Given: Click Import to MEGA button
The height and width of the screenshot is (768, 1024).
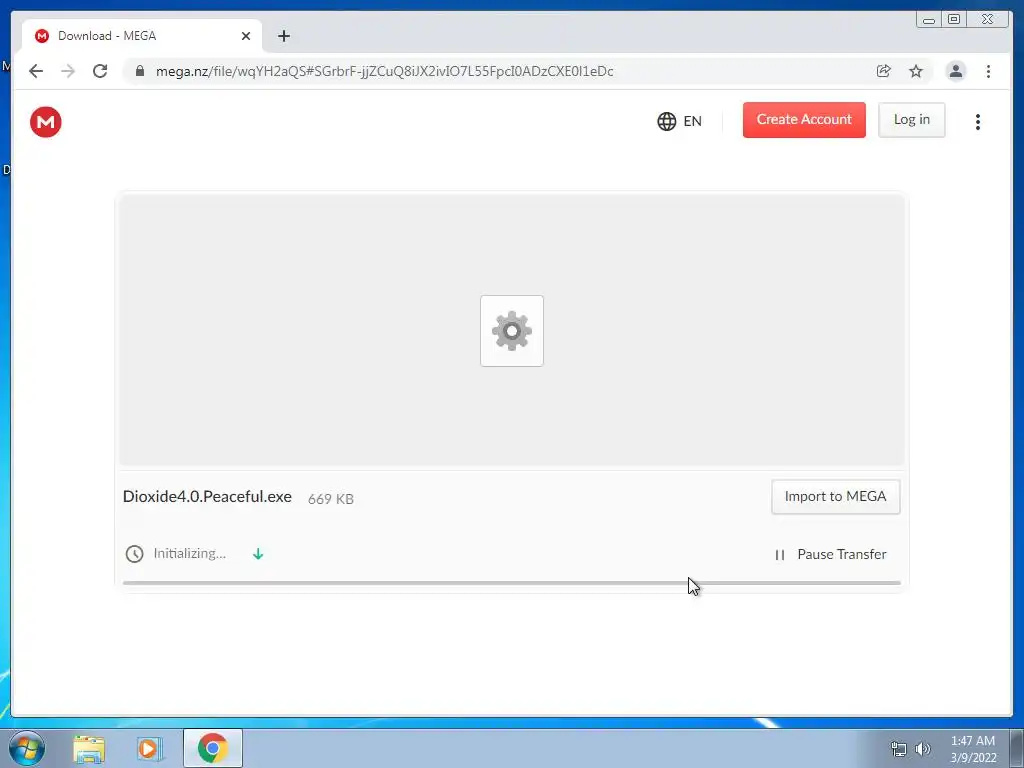Looking at the screenshot, I should (835, 497).
